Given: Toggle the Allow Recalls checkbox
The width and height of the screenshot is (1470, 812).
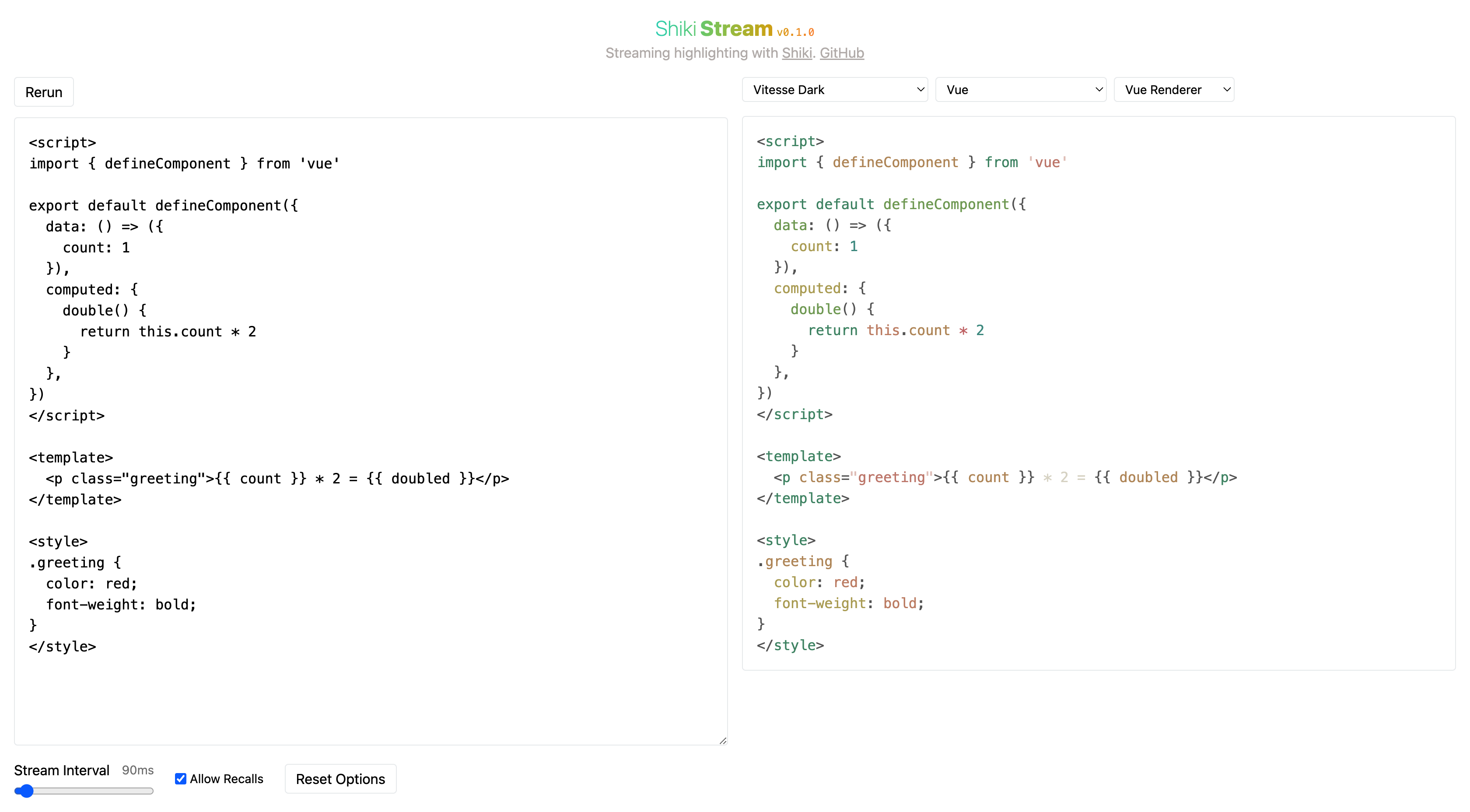Looking at the screenshot, I should [x=180, y=779].
